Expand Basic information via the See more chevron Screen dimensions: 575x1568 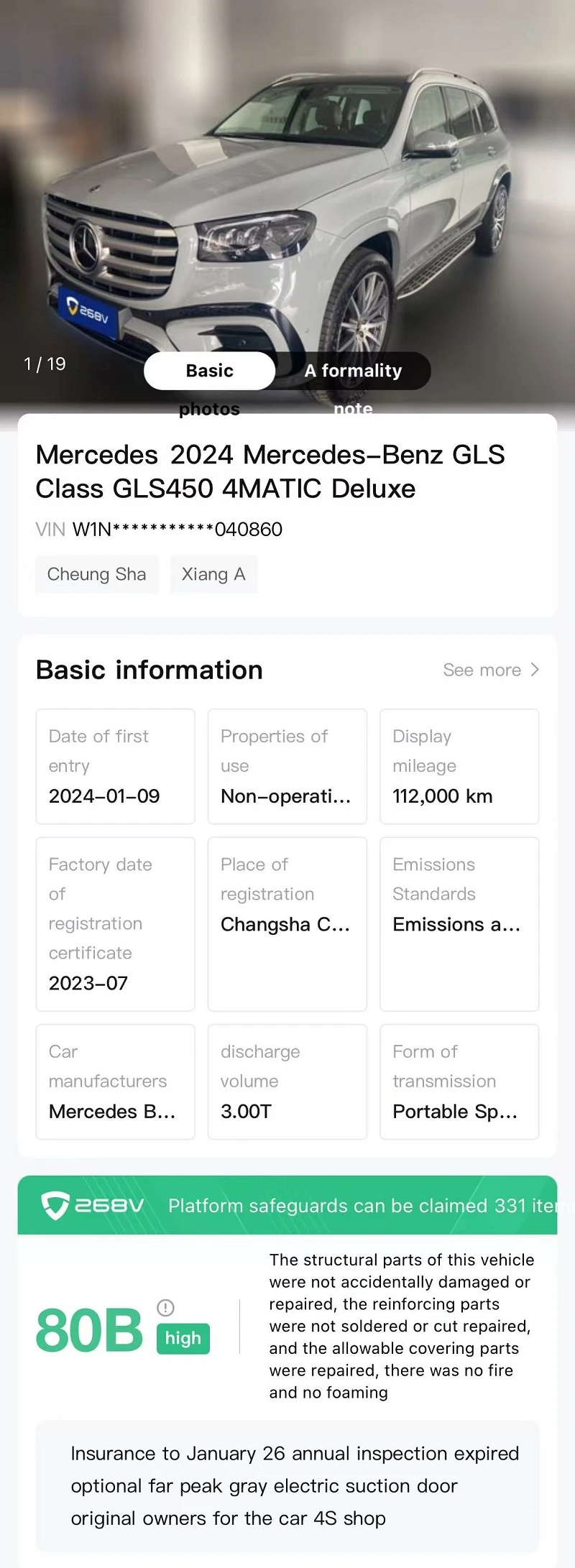coord(534,670)
